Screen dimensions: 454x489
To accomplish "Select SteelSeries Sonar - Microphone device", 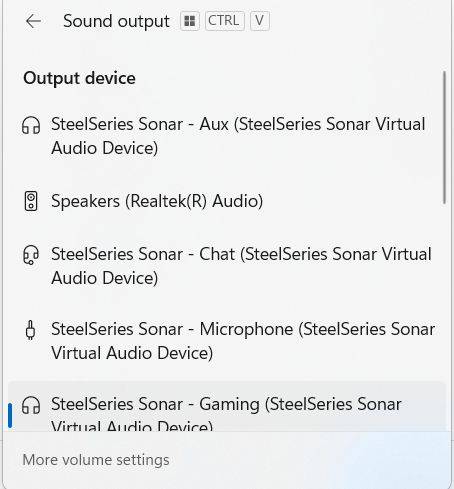I will point(227,341).
